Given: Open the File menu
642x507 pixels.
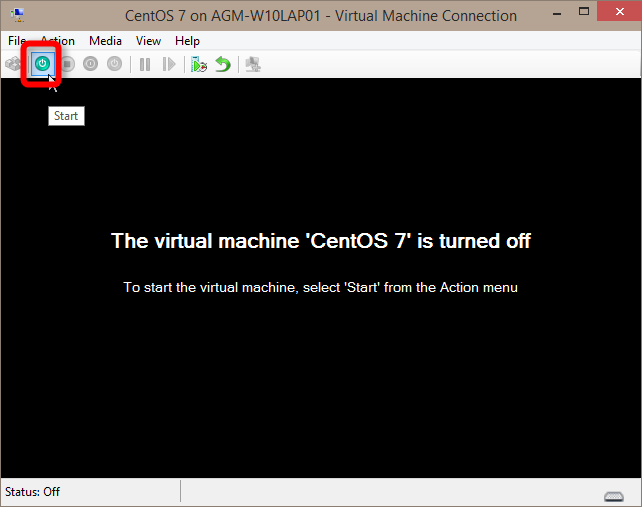Looking at the screenshot, I should tap(17, 41).
